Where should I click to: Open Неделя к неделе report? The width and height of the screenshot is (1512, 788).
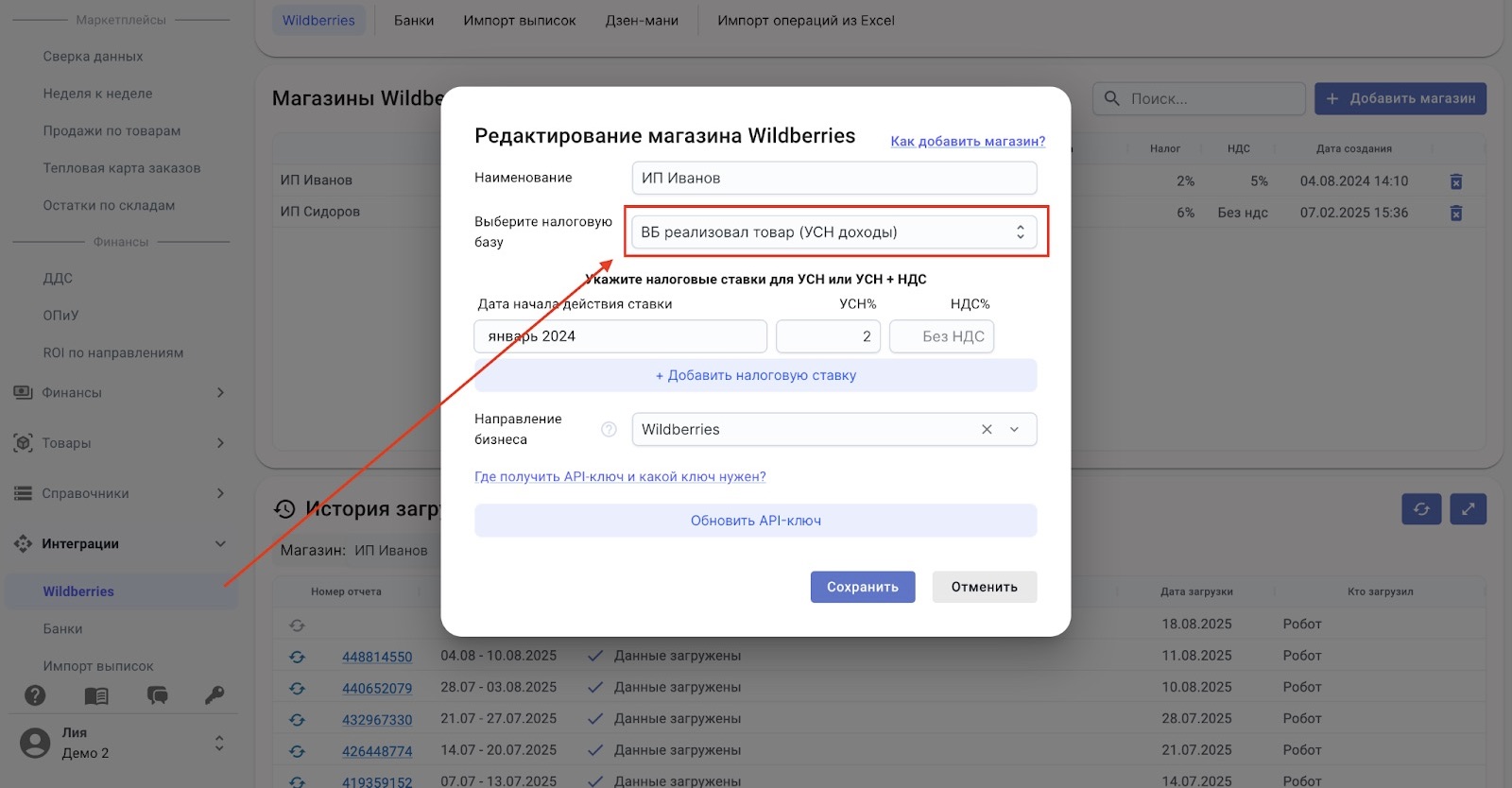tap(97, 94)
